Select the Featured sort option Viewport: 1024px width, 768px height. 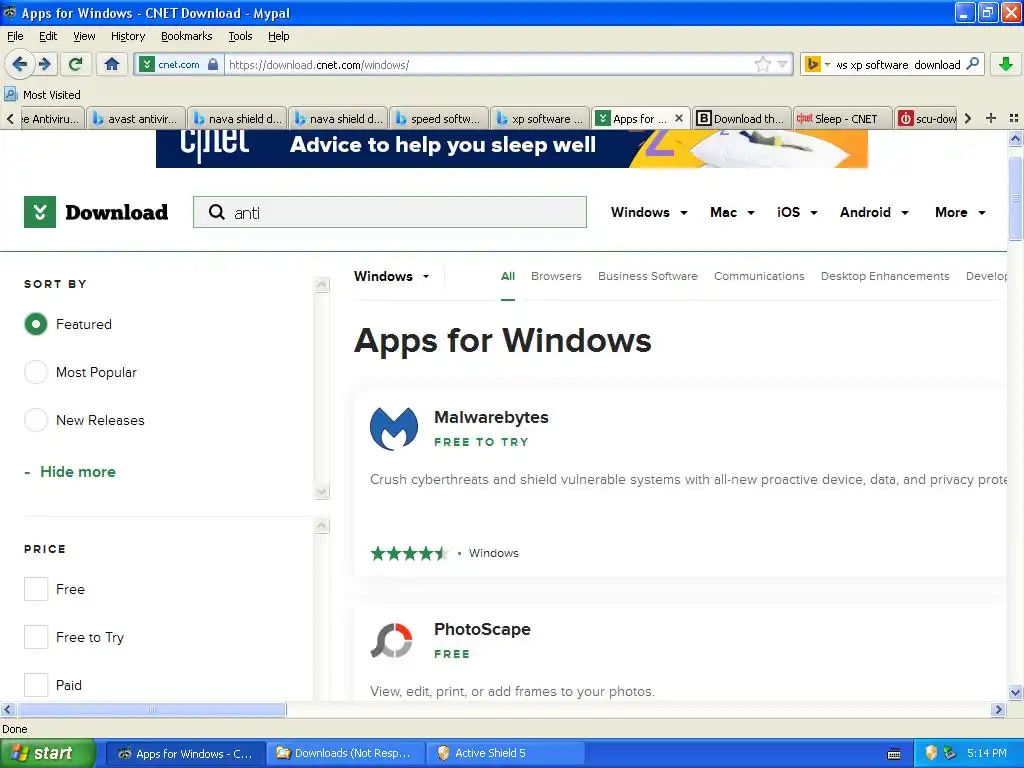tap(36, 324)
